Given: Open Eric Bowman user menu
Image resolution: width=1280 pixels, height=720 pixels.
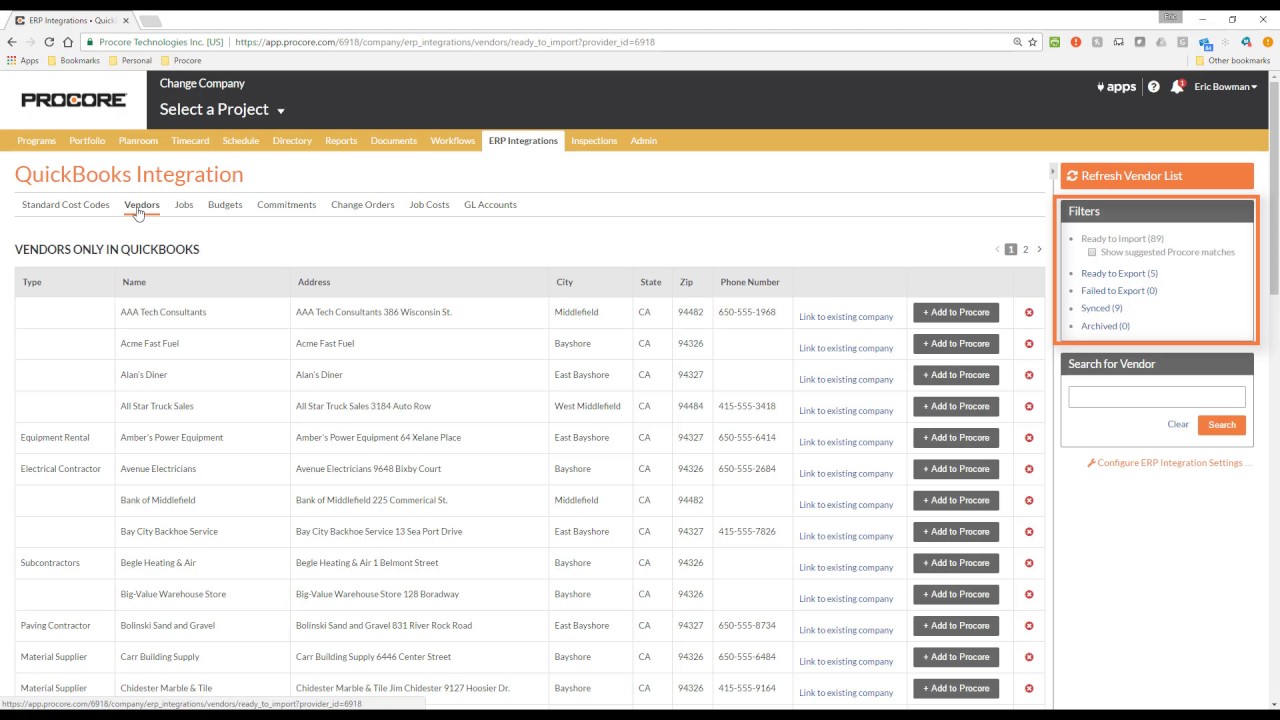Looking at the screenshot, I should [1225, 87].
